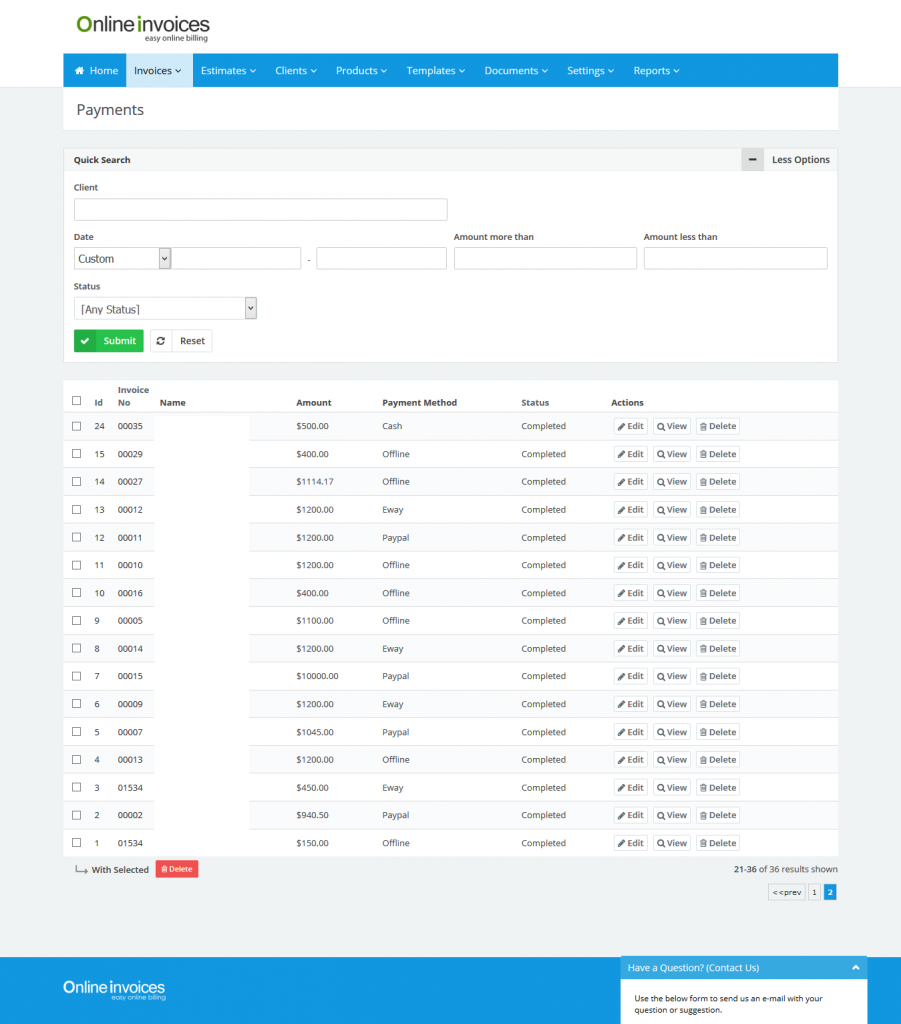View the $10000.00 Paypal payment
901x1024 pixels.
click(x=672, y=677)
